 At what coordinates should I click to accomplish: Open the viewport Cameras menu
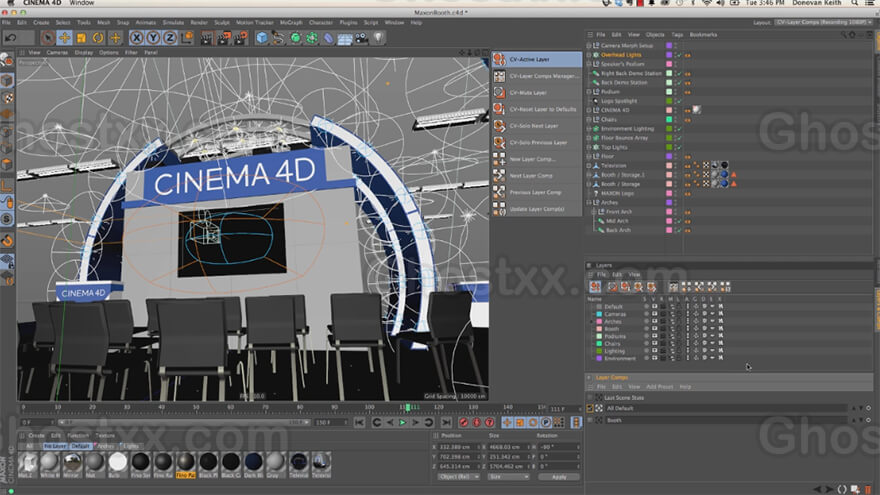point(57,52)
